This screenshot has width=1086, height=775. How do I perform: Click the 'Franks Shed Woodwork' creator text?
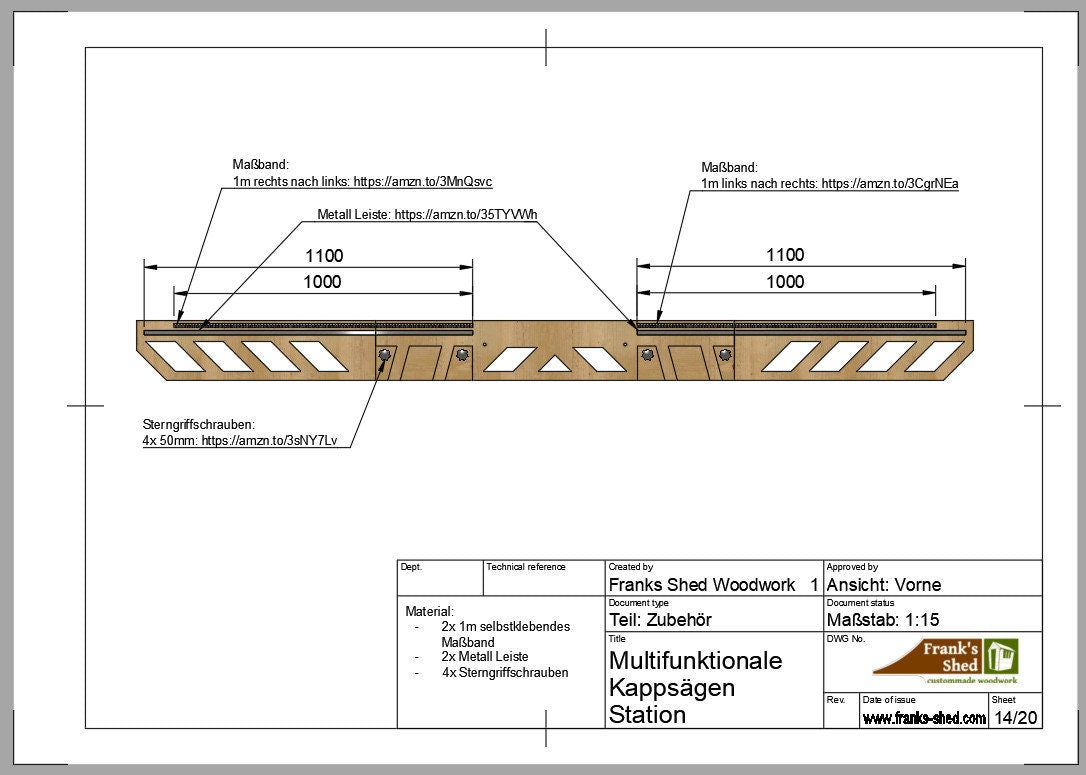pos(702,585)
